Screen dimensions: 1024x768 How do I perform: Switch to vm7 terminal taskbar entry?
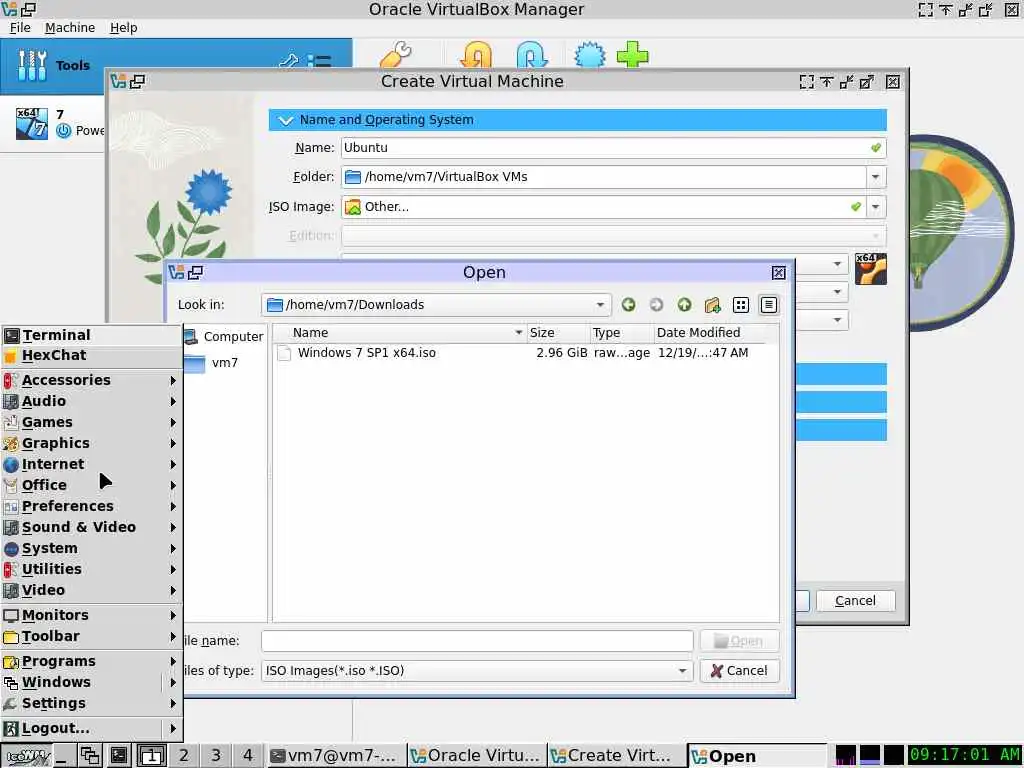coord(336,756)
